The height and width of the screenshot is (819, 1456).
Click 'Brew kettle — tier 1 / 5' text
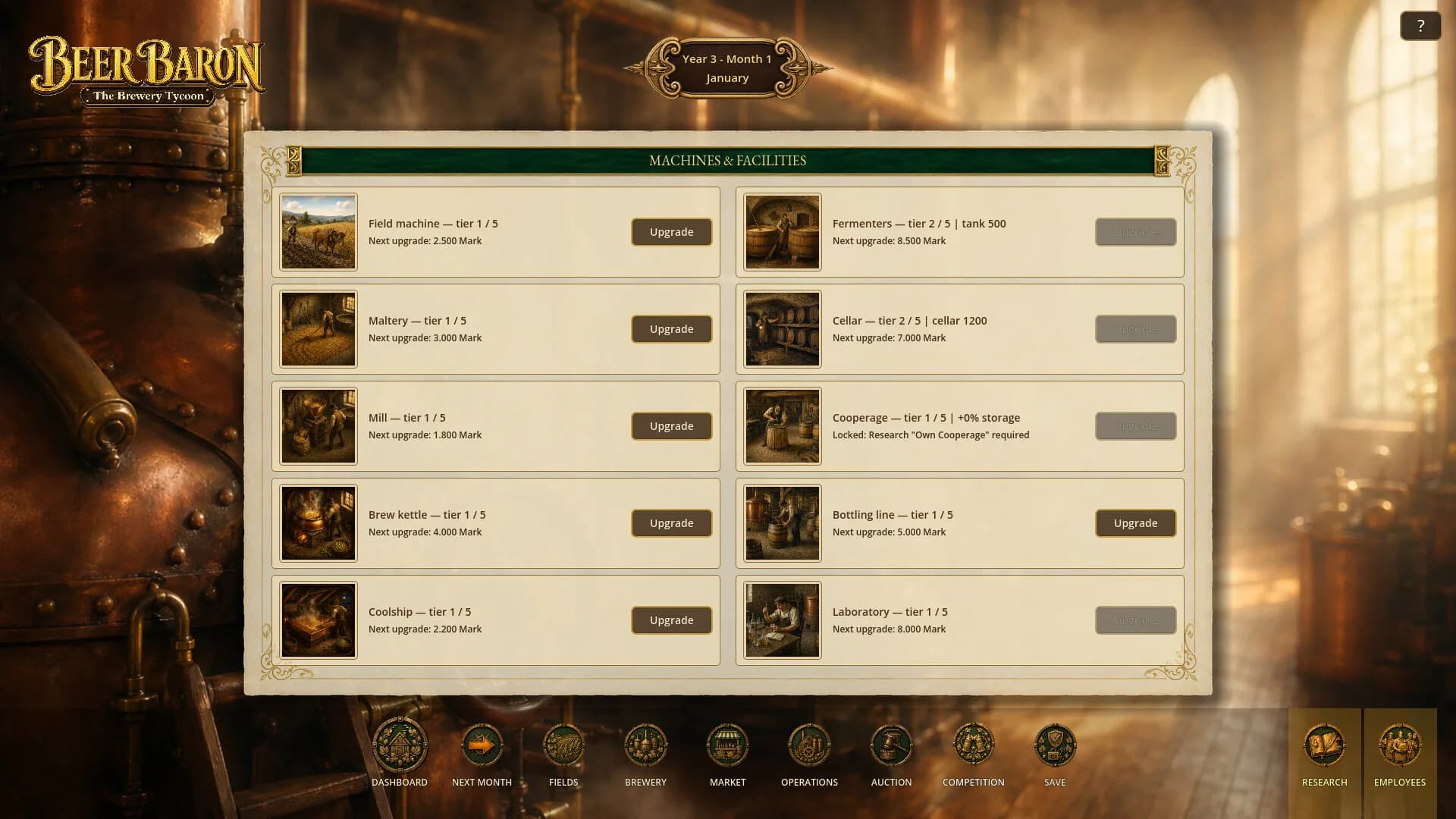pos(427,515)
